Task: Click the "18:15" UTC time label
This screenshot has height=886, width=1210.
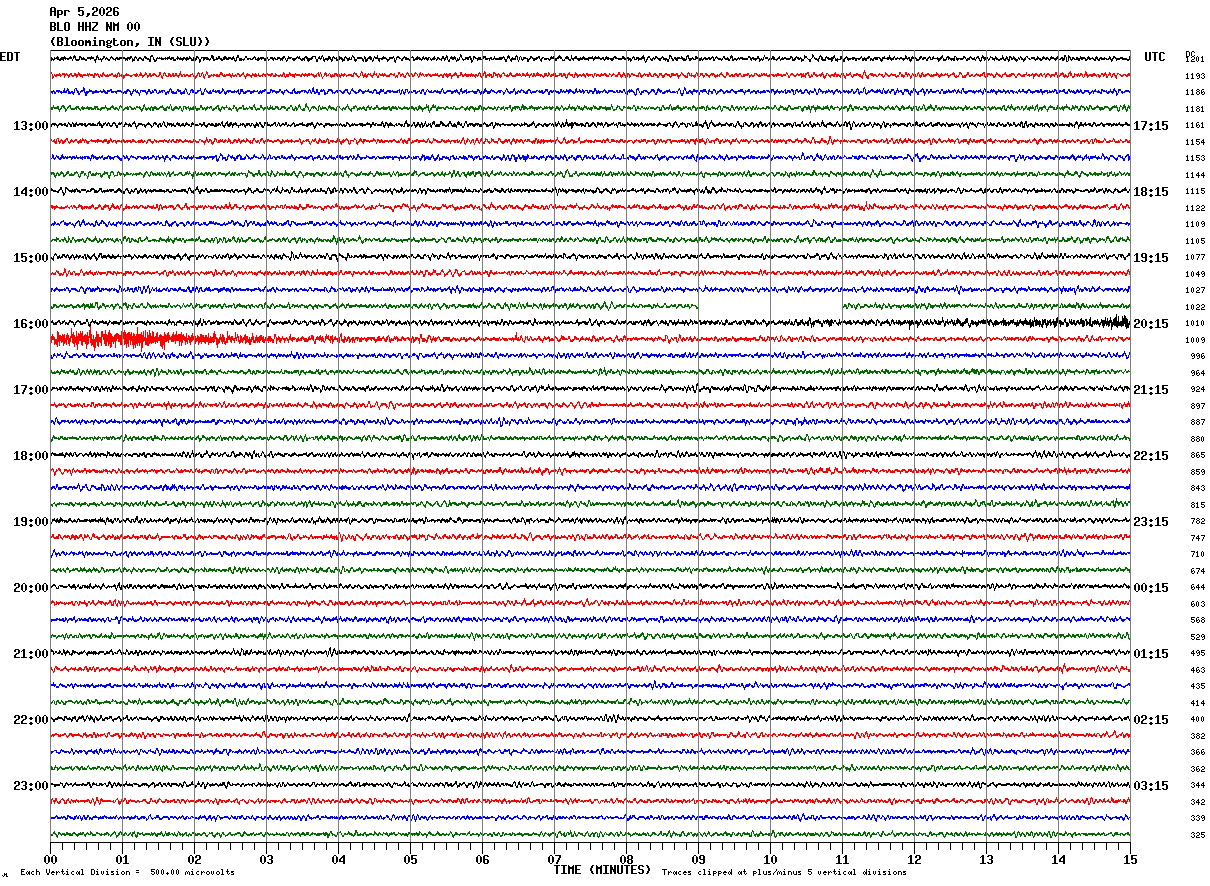Action: coord(1151,192)
